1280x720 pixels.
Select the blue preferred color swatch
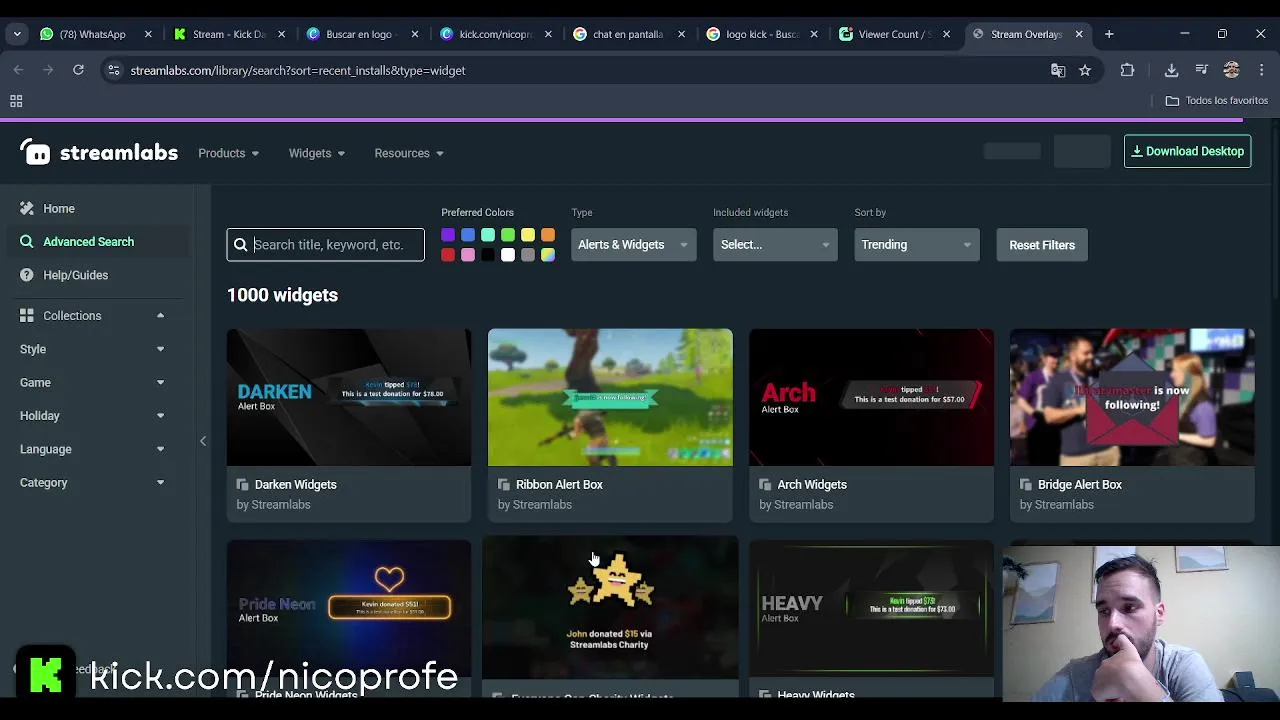click(468, 235)
